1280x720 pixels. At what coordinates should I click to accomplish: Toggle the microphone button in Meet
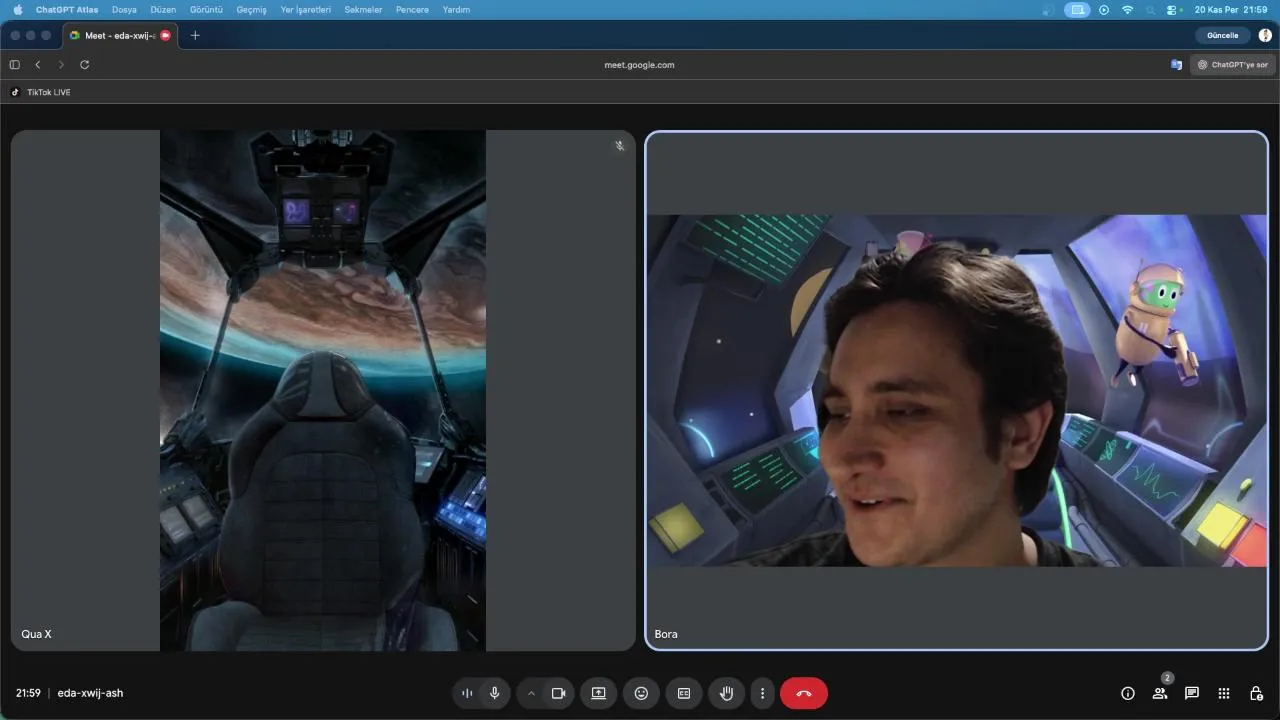tap(494, 693)
